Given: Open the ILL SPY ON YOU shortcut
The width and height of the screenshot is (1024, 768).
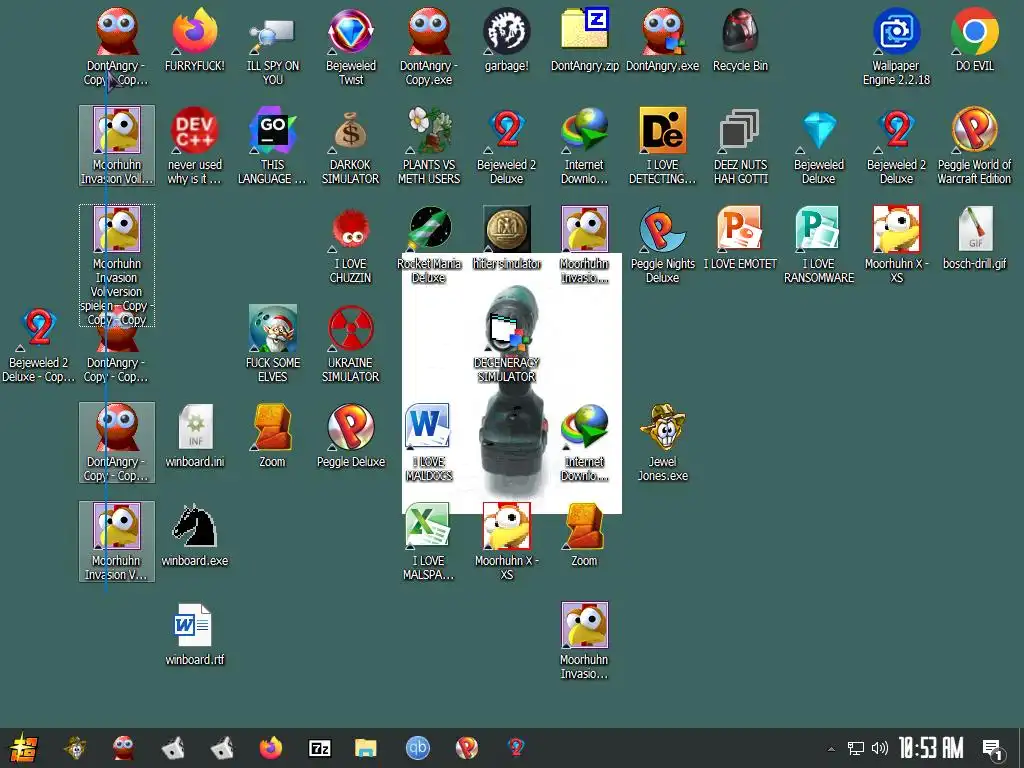Looking at the screenshot, I should tap(273, 47).
